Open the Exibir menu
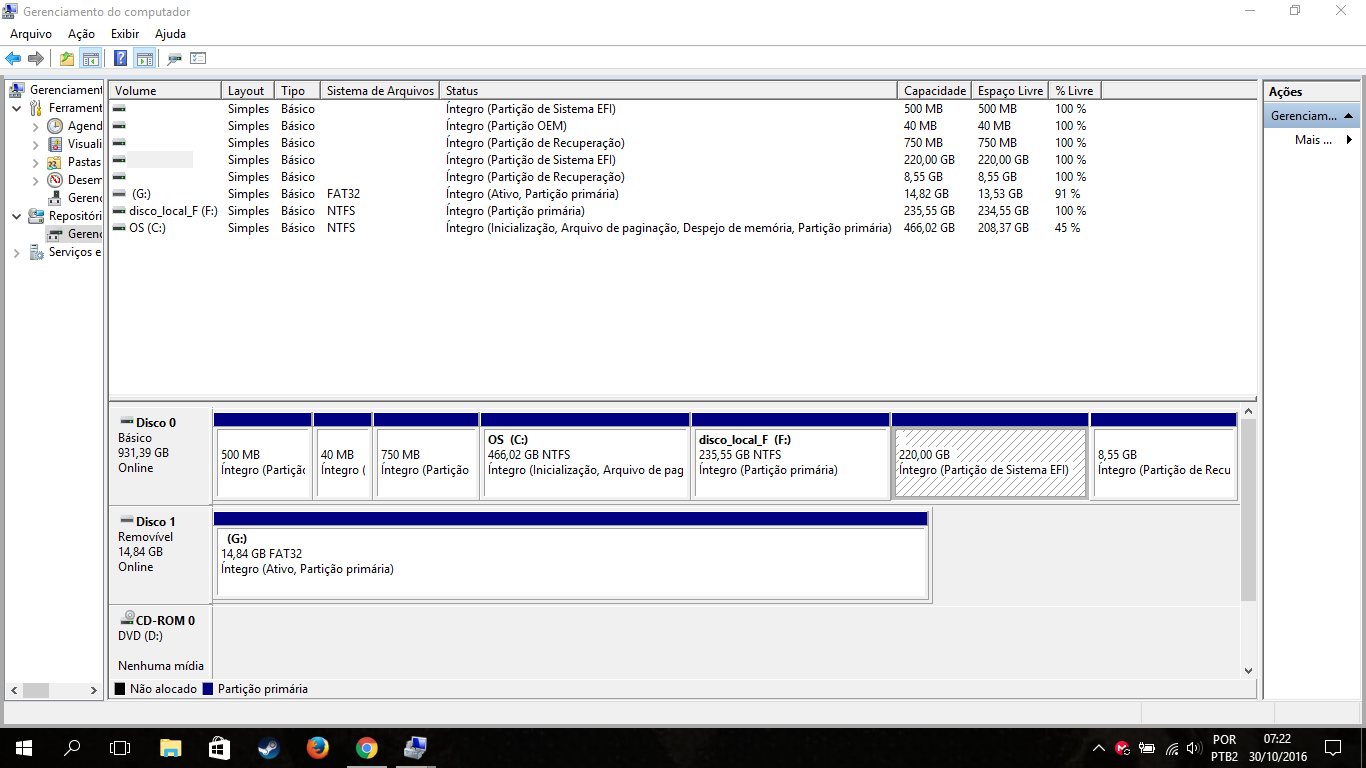This screenshot has width=1366, height=768. click(125, 34)
